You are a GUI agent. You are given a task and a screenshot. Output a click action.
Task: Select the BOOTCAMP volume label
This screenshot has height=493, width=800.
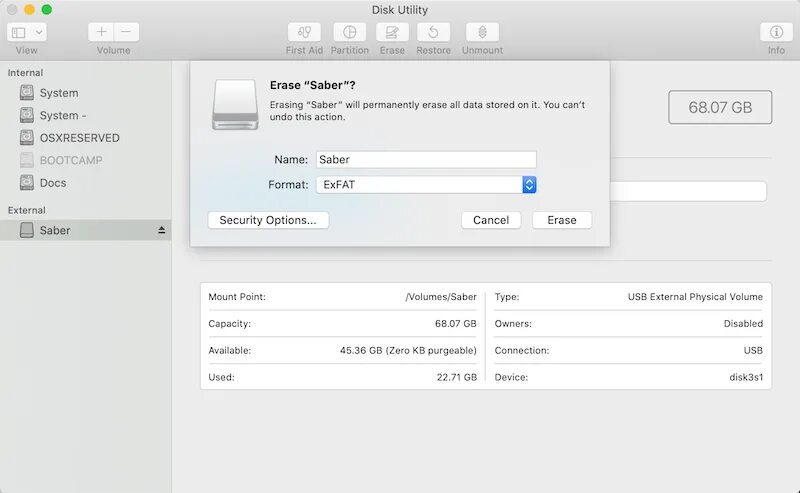coord(71,160)
